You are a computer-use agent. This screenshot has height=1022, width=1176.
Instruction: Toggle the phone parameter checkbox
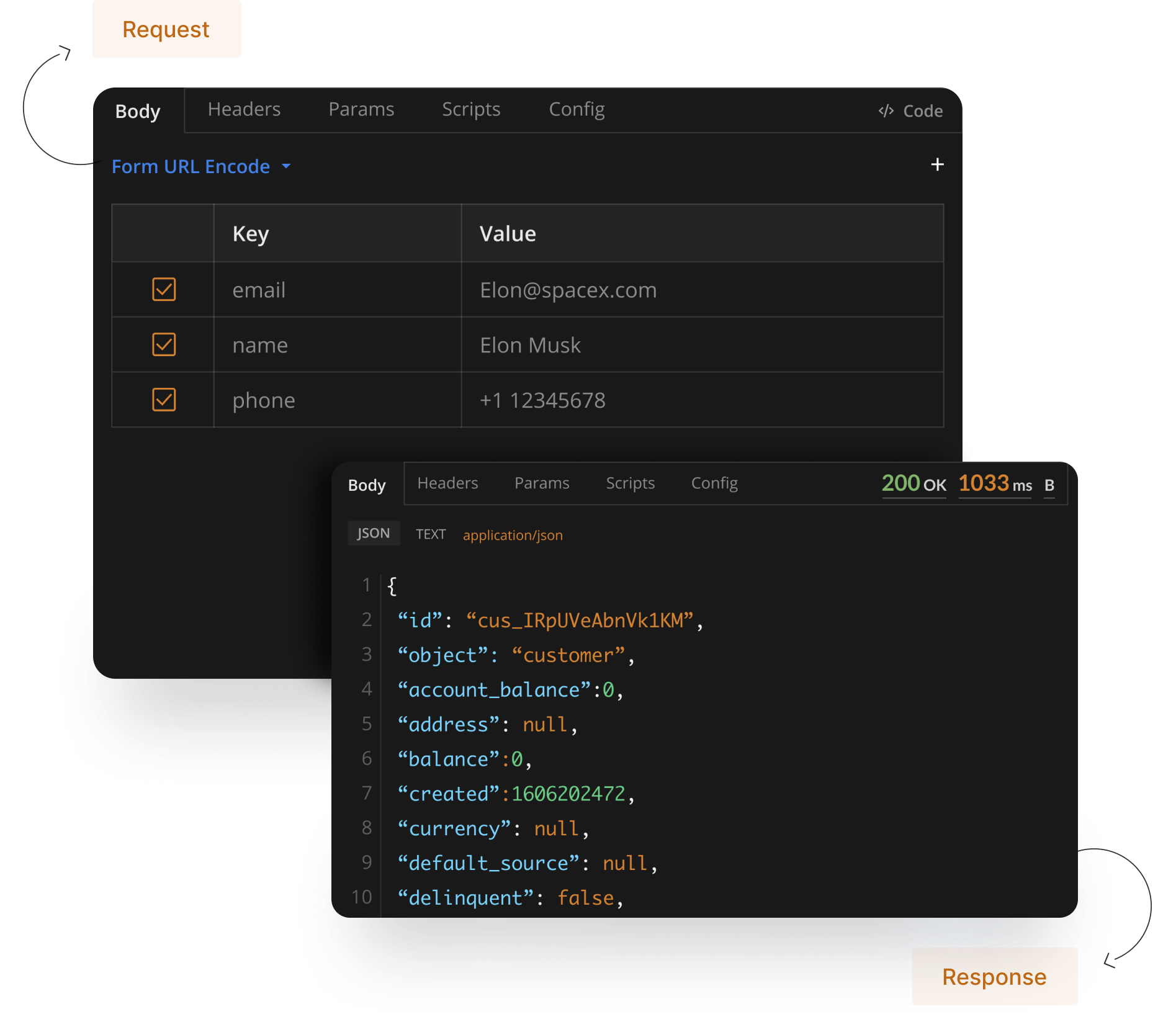163,400
